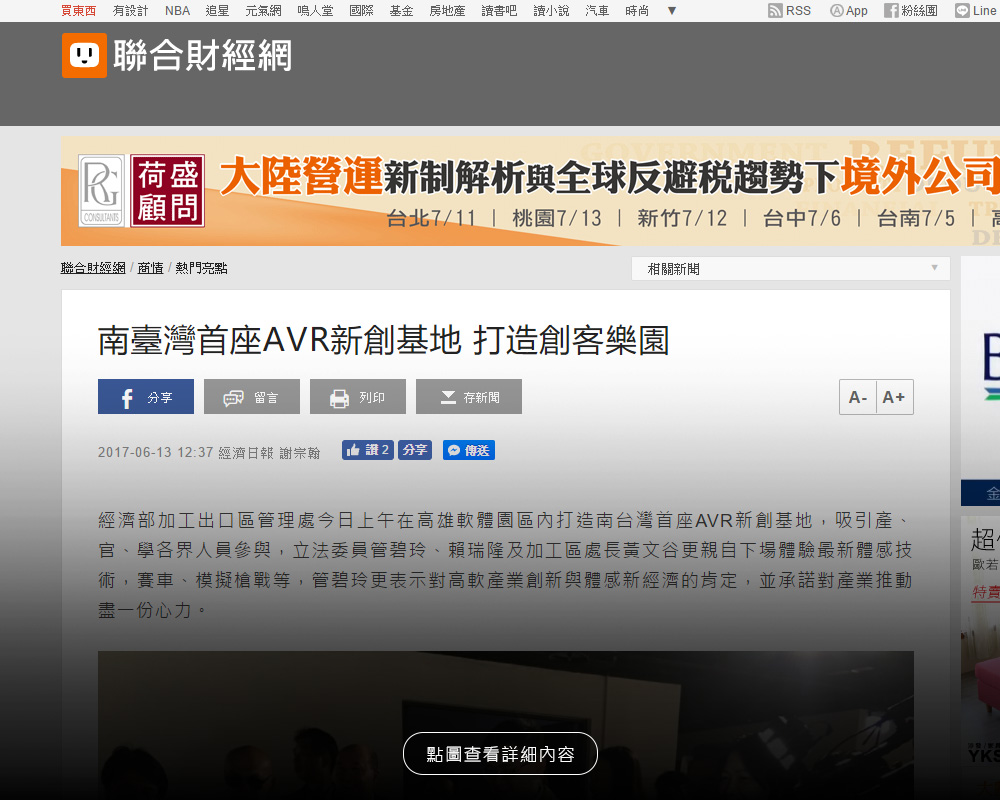Decrease font size with A- button

click(x=858, y=397)
